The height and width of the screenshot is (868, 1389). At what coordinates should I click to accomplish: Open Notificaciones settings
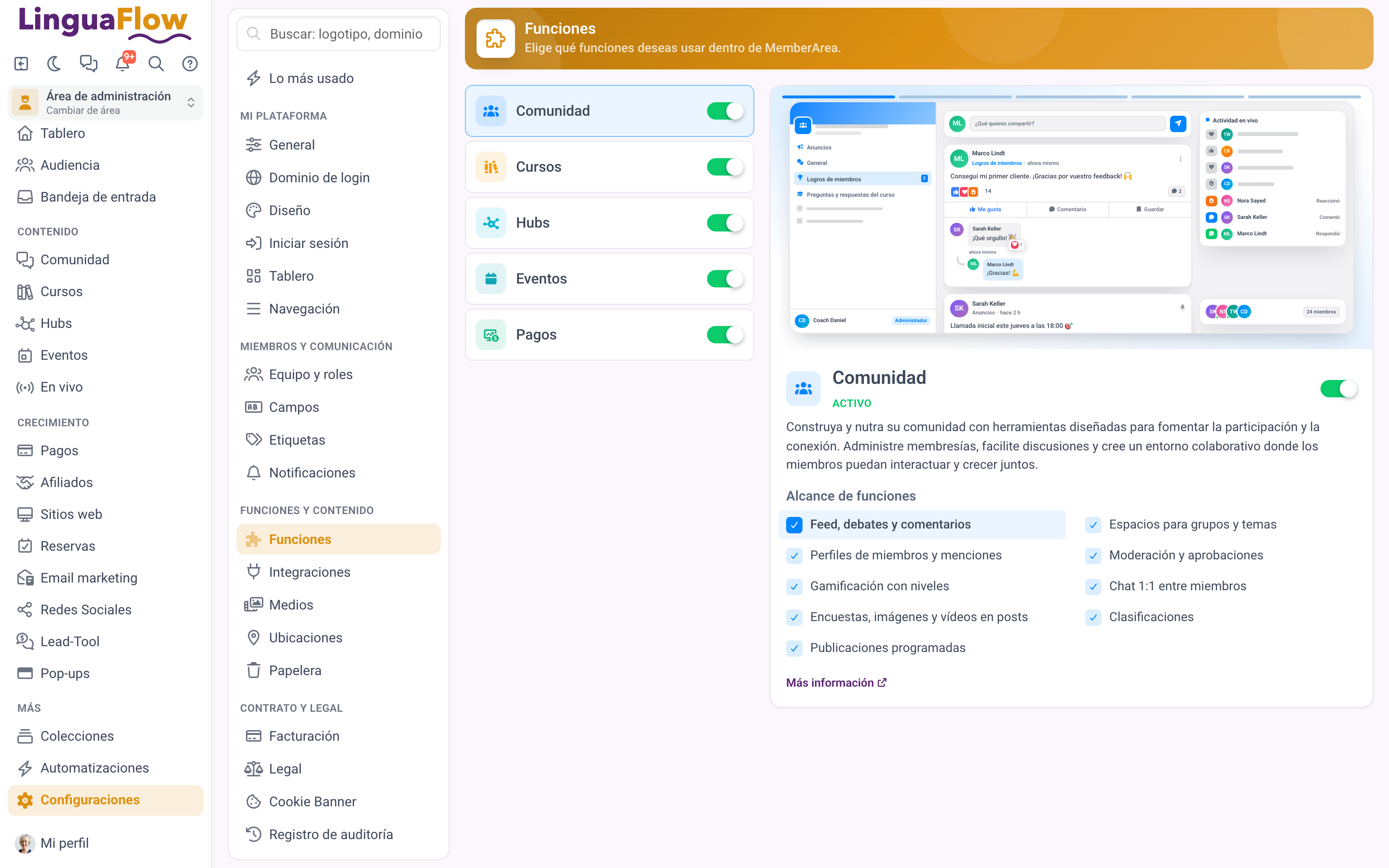(x=339, y=473)
